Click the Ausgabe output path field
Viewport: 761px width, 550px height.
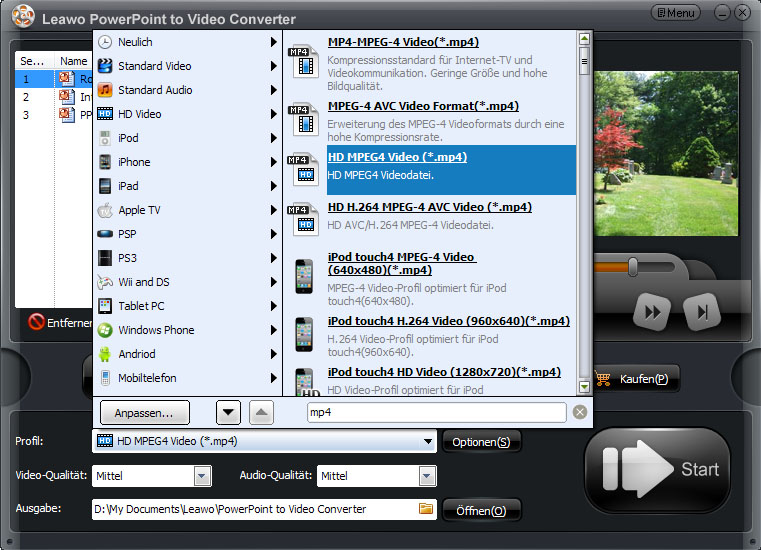pyautogui.click(x=264, y=509)
